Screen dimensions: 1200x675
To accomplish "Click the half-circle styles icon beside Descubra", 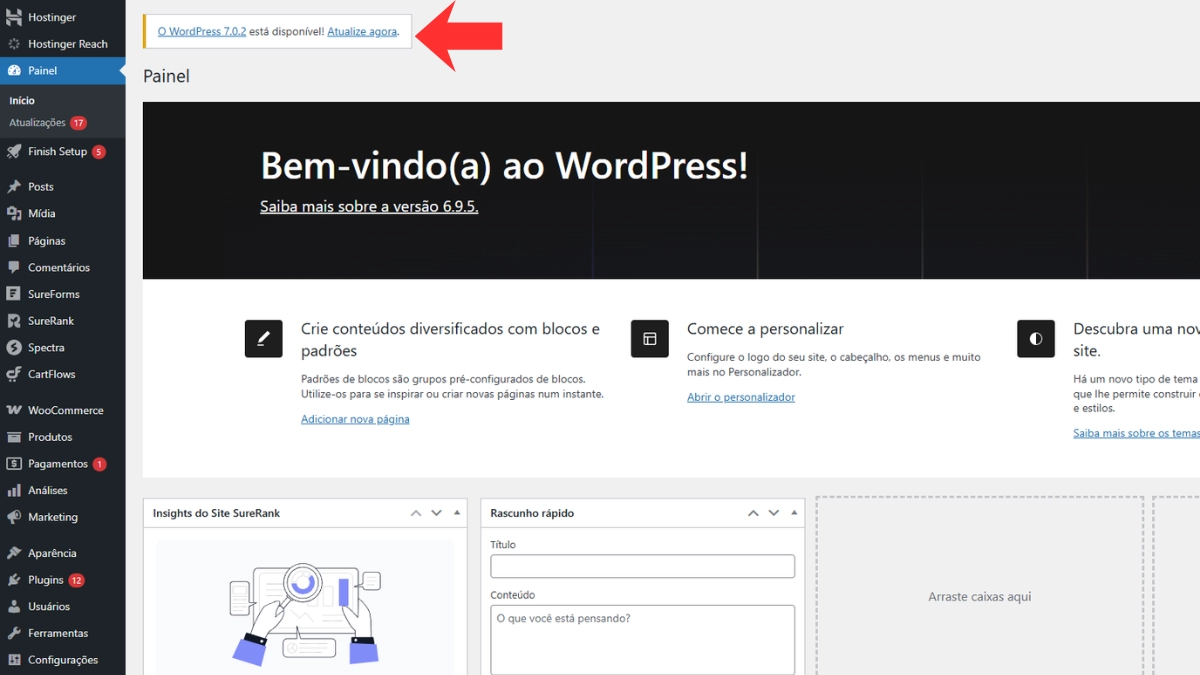I will point(1036,339).
